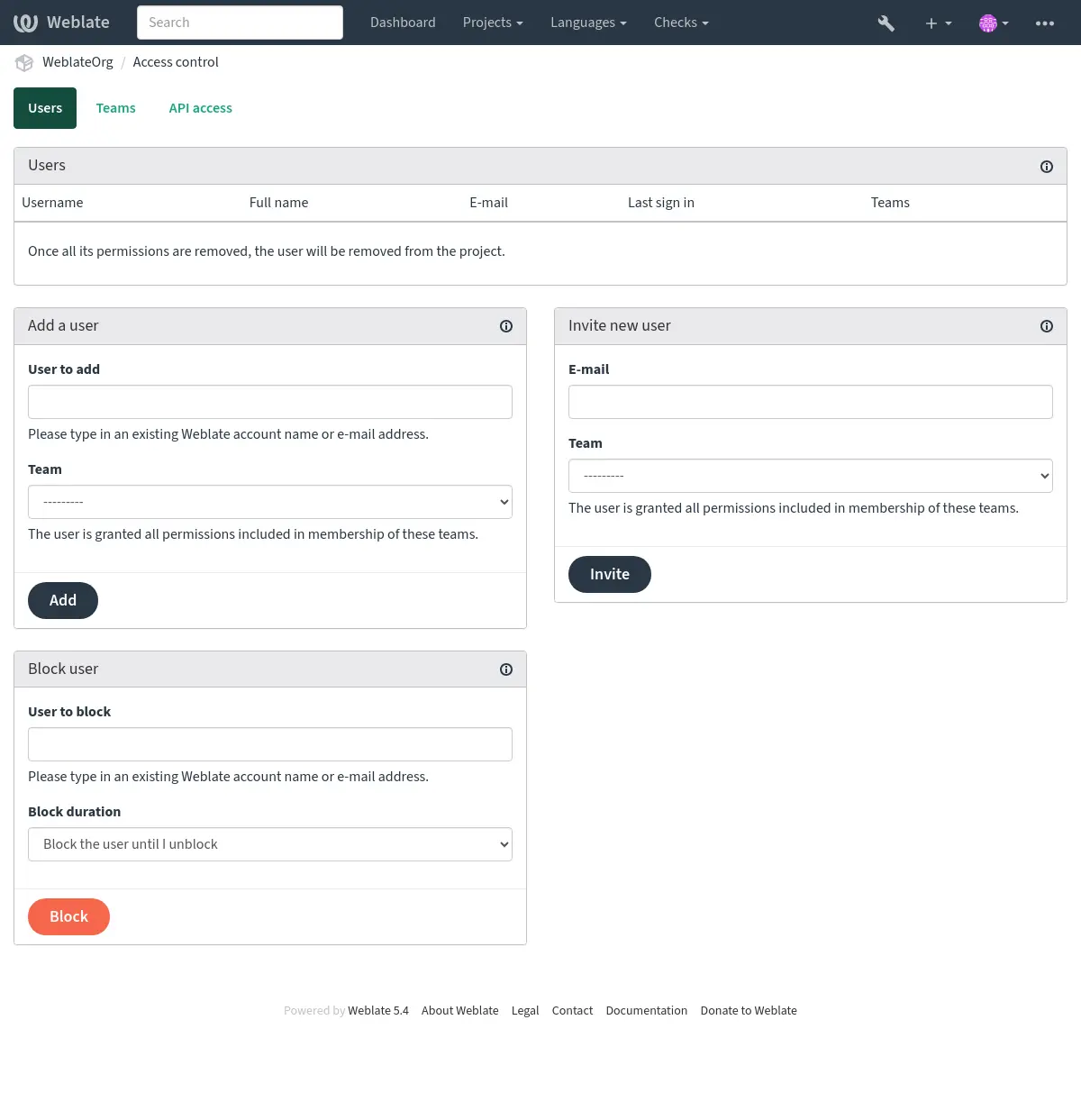Open the wrench management tools icon
Screen dimensions: 1081x1120
[x=886, y=23]
